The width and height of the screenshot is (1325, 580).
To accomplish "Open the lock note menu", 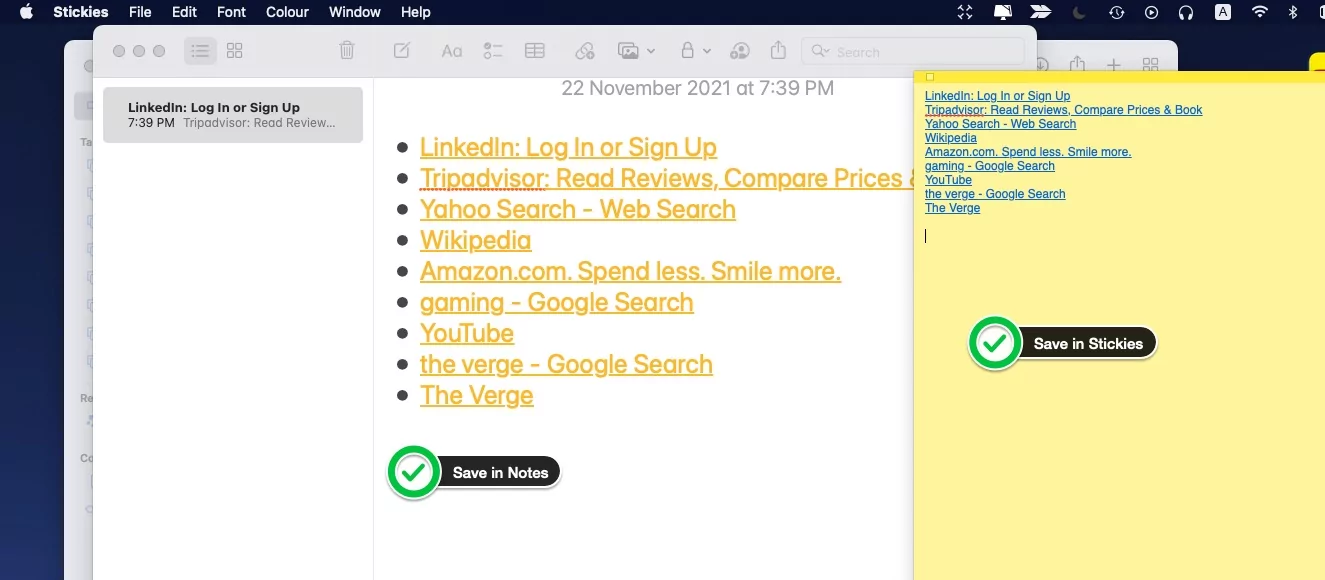I will pyautogui.click(x=696, y=50).
